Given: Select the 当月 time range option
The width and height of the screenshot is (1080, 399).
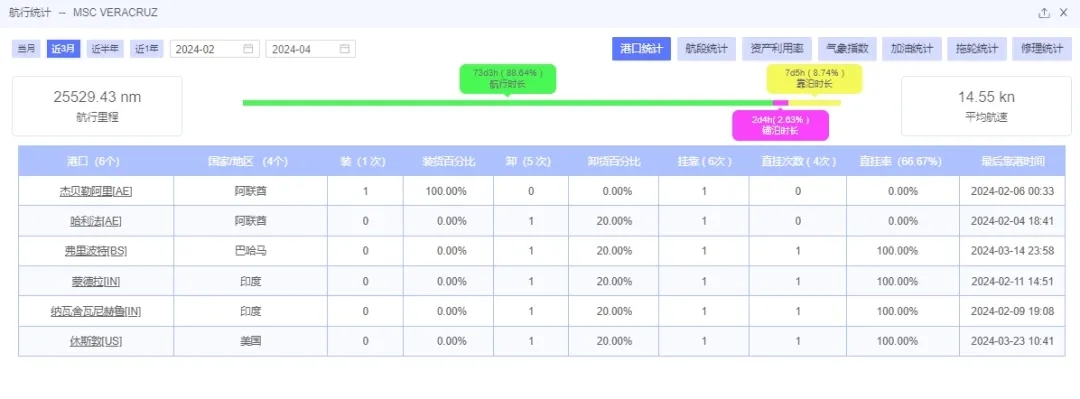Looking at the screenshot, I should coord(27,49).
